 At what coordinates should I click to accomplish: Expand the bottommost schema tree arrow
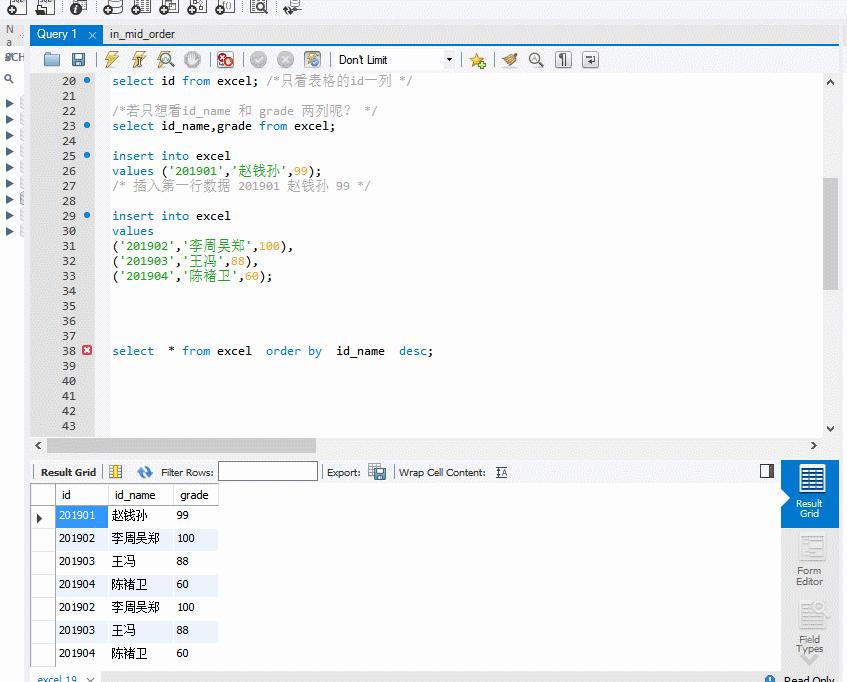(9, 231)
